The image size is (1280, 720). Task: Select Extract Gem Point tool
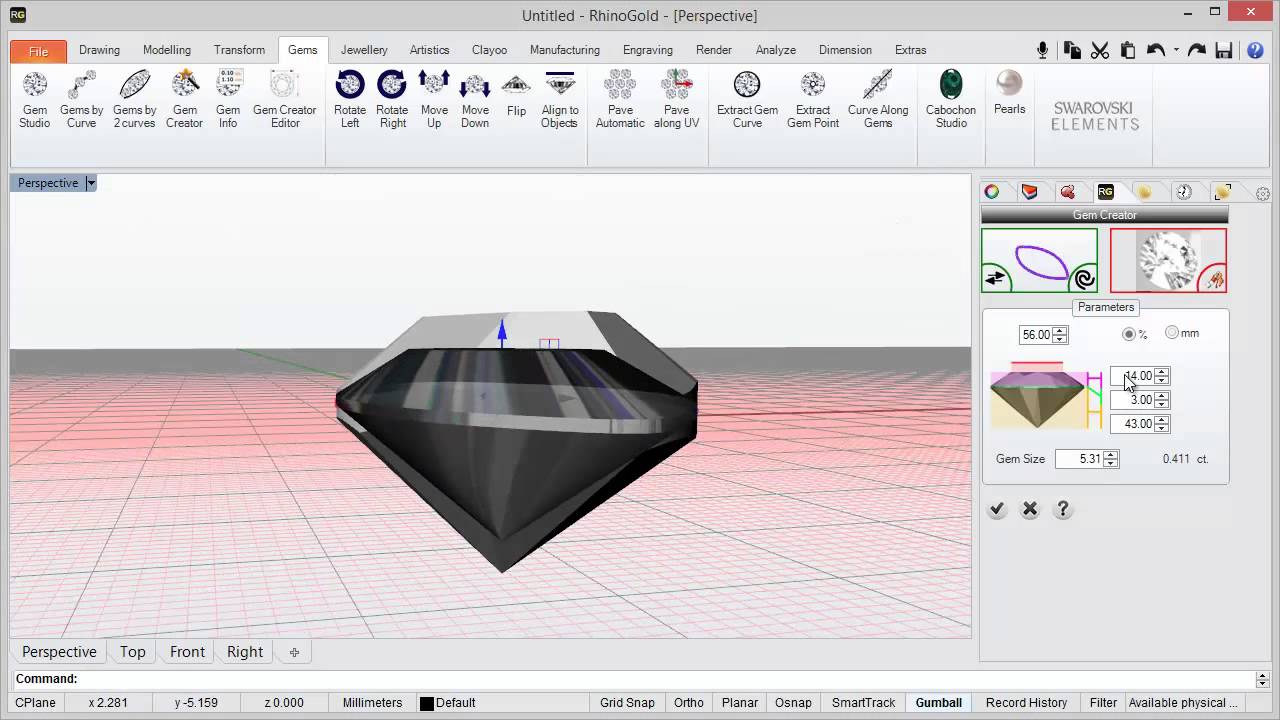(813, 100)
